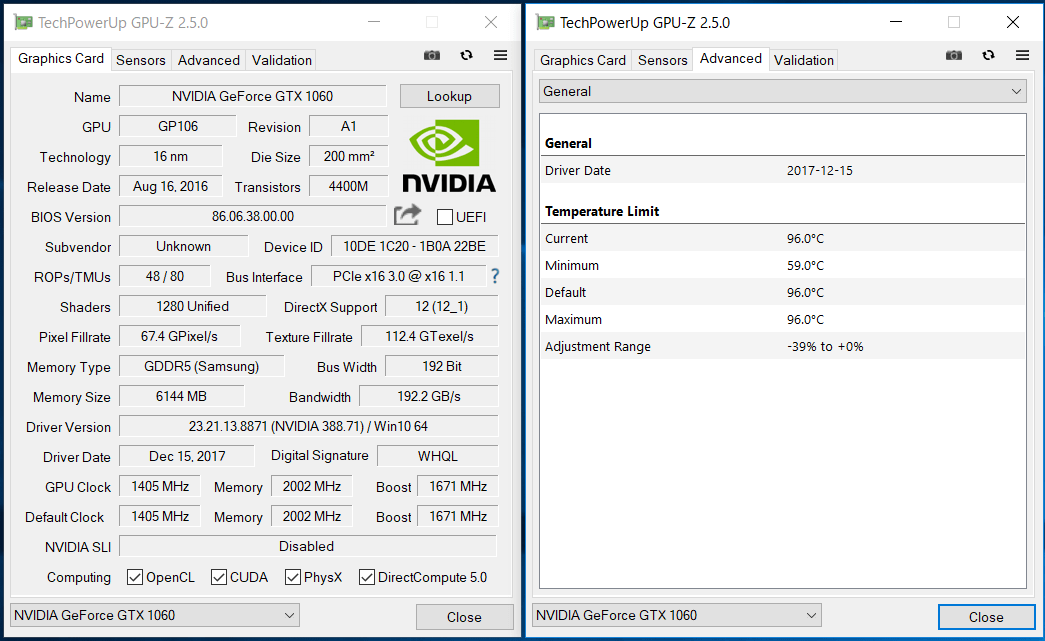Screen dimensions: 1045x641
Task: Switch to Sensors tab in left window
Action: point(141,60)
